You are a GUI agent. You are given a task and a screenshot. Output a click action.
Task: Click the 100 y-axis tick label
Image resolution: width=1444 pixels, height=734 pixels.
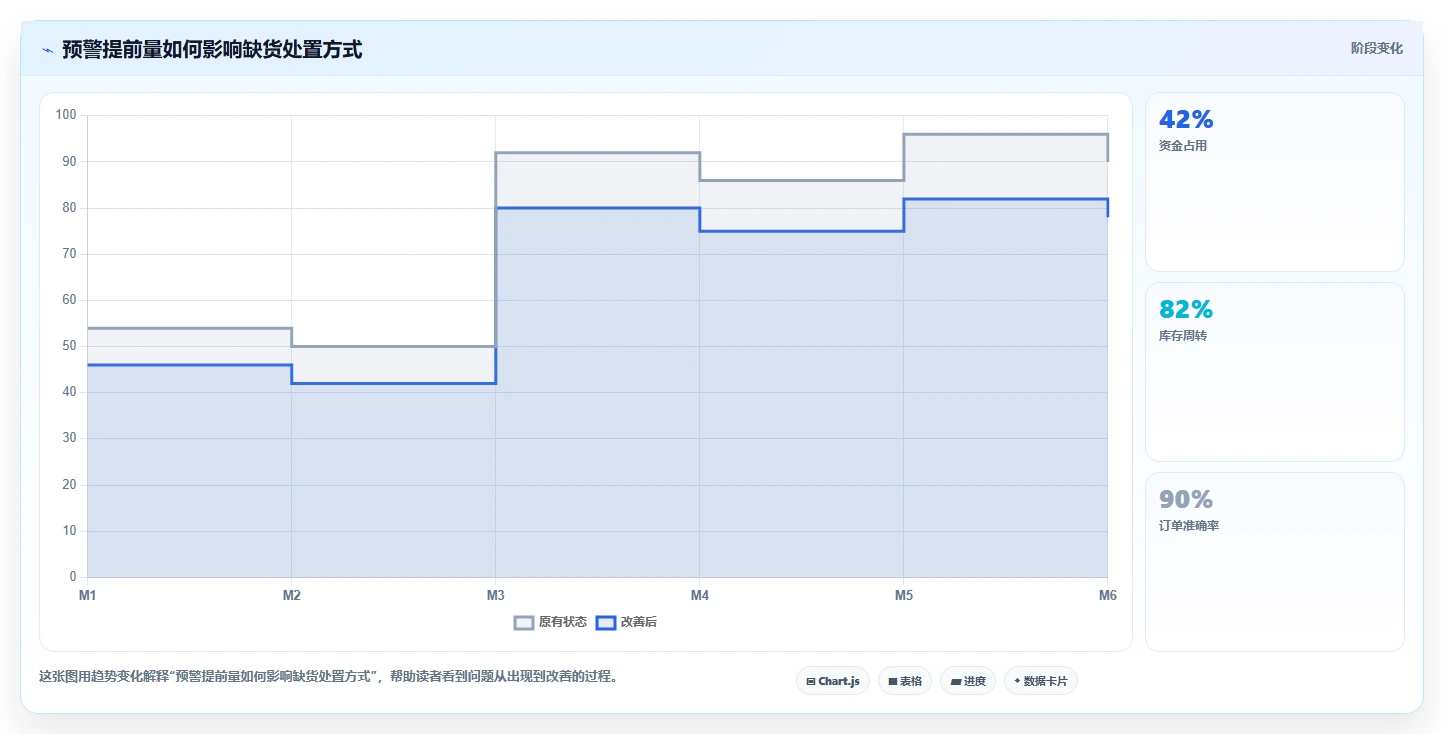(x=66, y=115)
